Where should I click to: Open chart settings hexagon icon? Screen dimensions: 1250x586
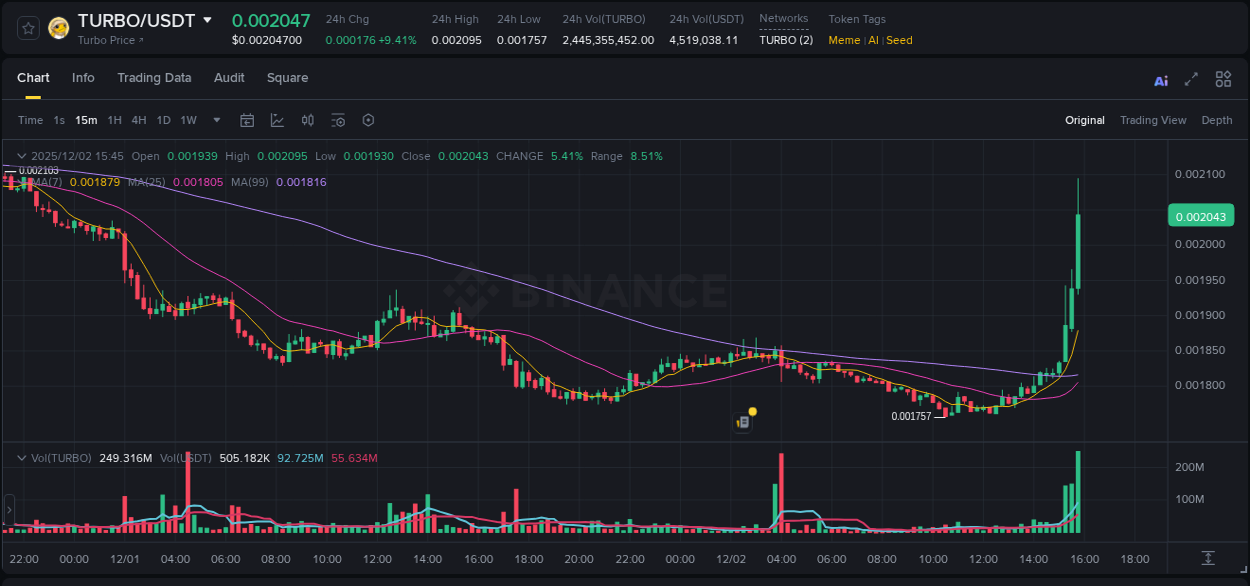(x=368, y=120)
